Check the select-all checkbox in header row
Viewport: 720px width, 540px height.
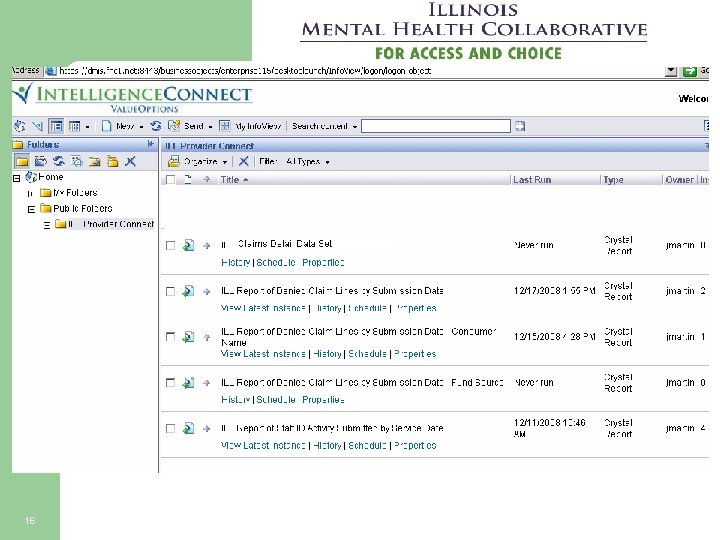(170, 180)
